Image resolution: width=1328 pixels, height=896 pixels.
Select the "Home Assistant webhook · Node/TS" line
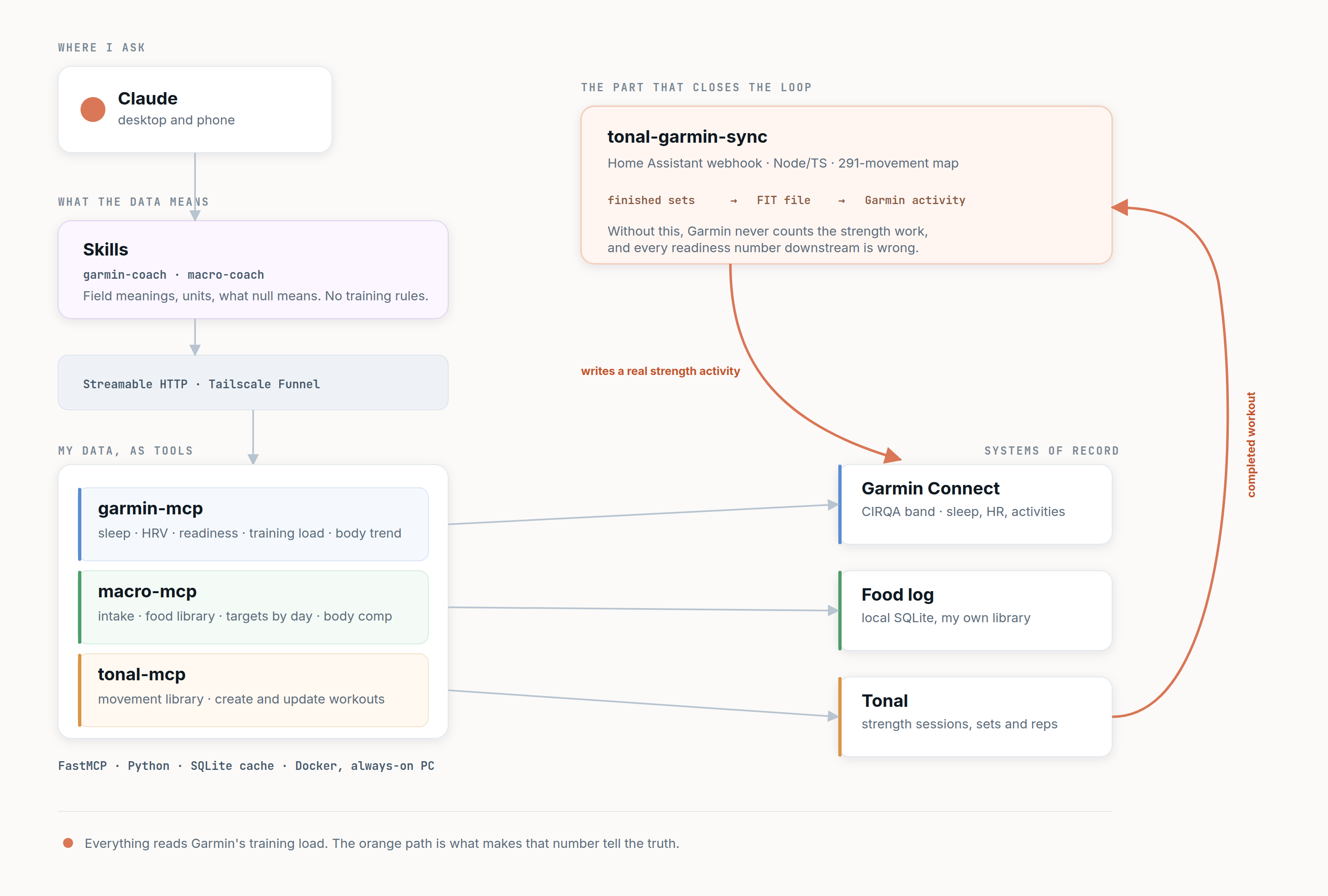coord(783,163)
